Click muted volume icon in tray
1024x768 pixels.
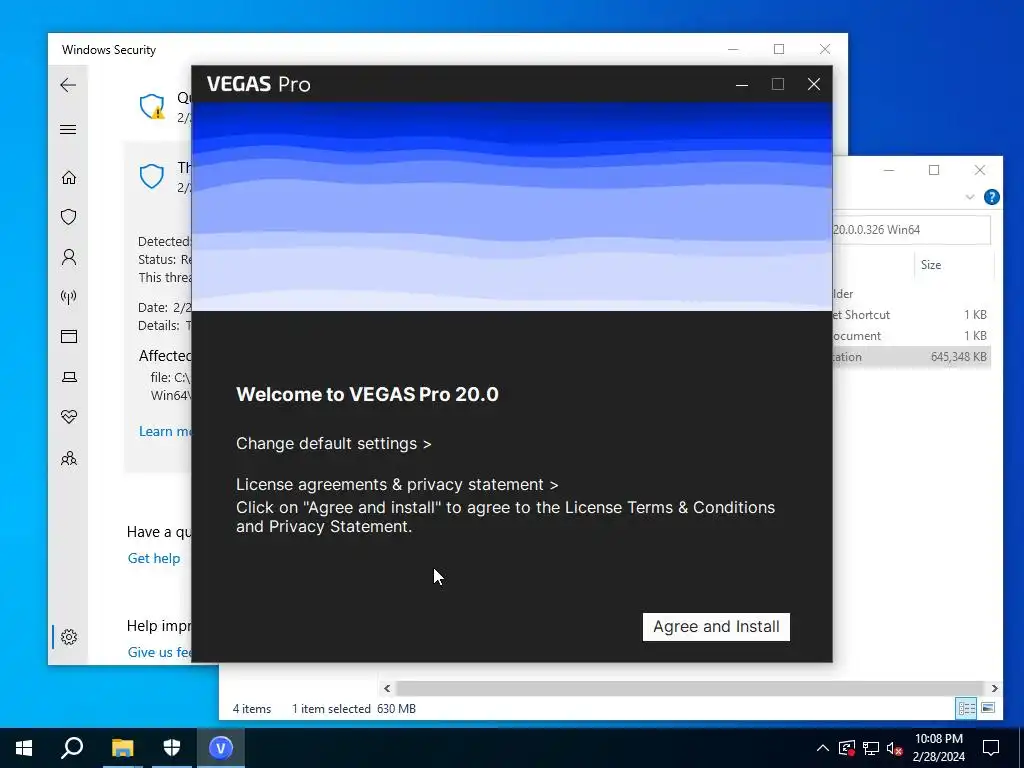coord(895,748)
